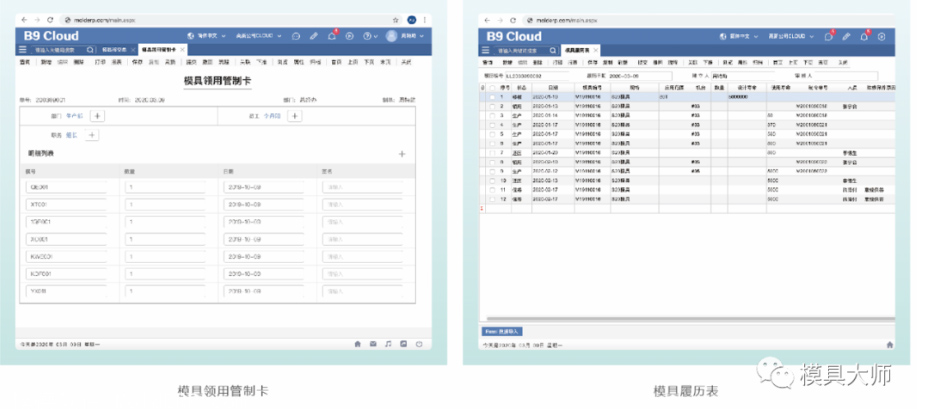Click pencil edit icon in 模具履历表 header
Screen dimensions: 944x409
[847, 36]
